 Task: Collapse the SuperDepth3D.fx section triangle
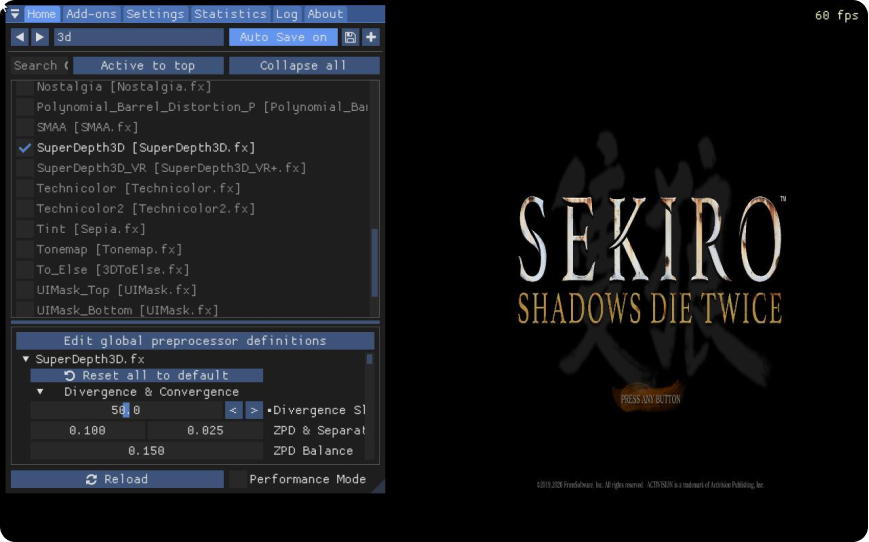coord(25,359)
